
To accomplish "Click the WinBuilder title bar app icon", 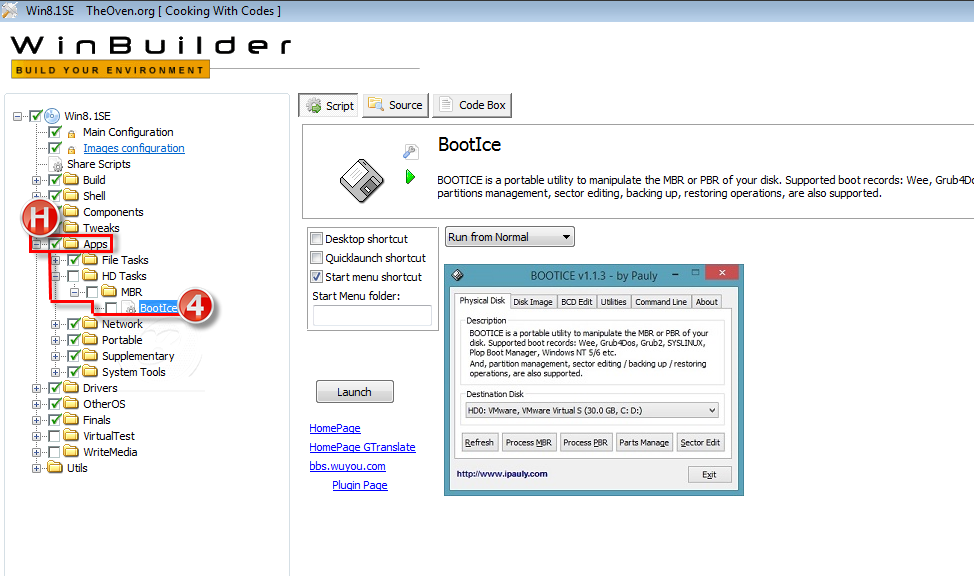I will pos(9,11).
